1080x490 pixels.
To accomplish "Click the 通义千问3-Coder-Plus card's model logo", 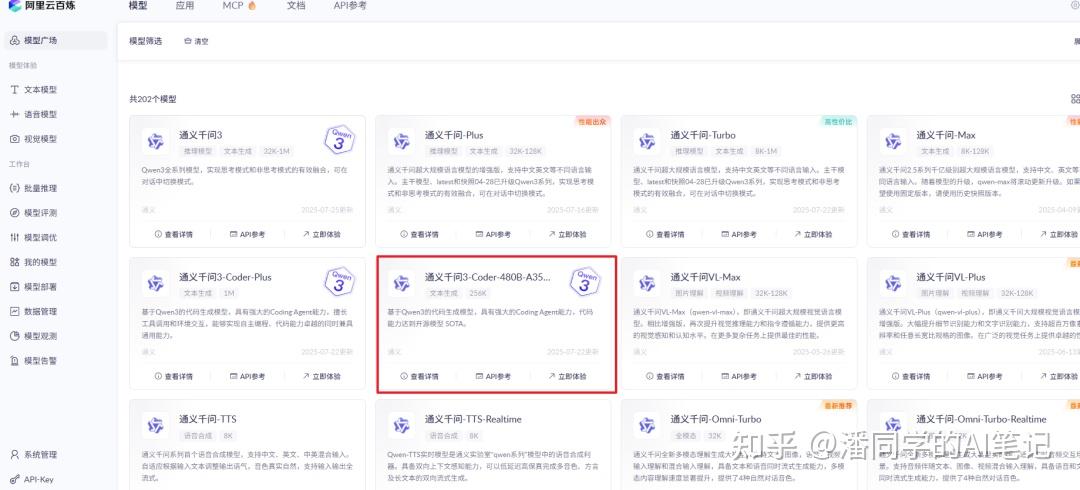I will click(x=156, y=283).
